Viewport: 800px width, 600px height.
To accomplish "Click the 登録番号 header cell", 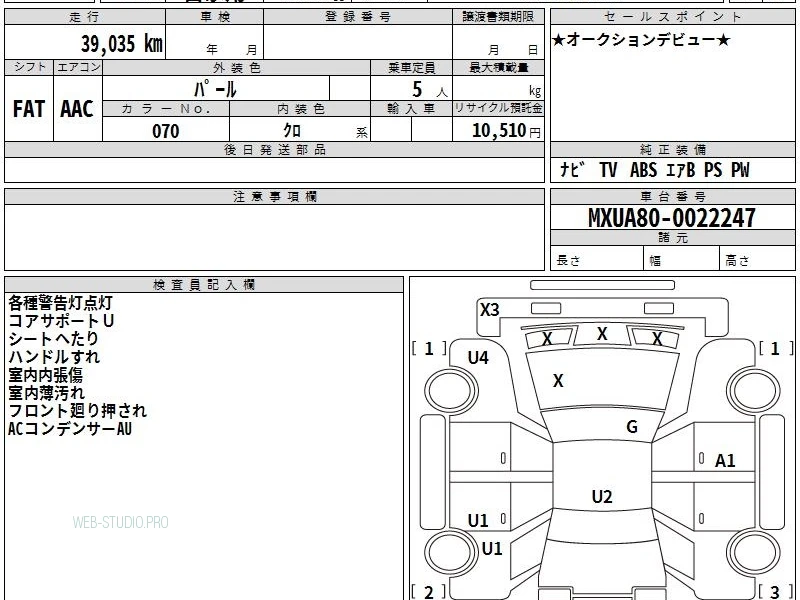I will coord(358,17).
